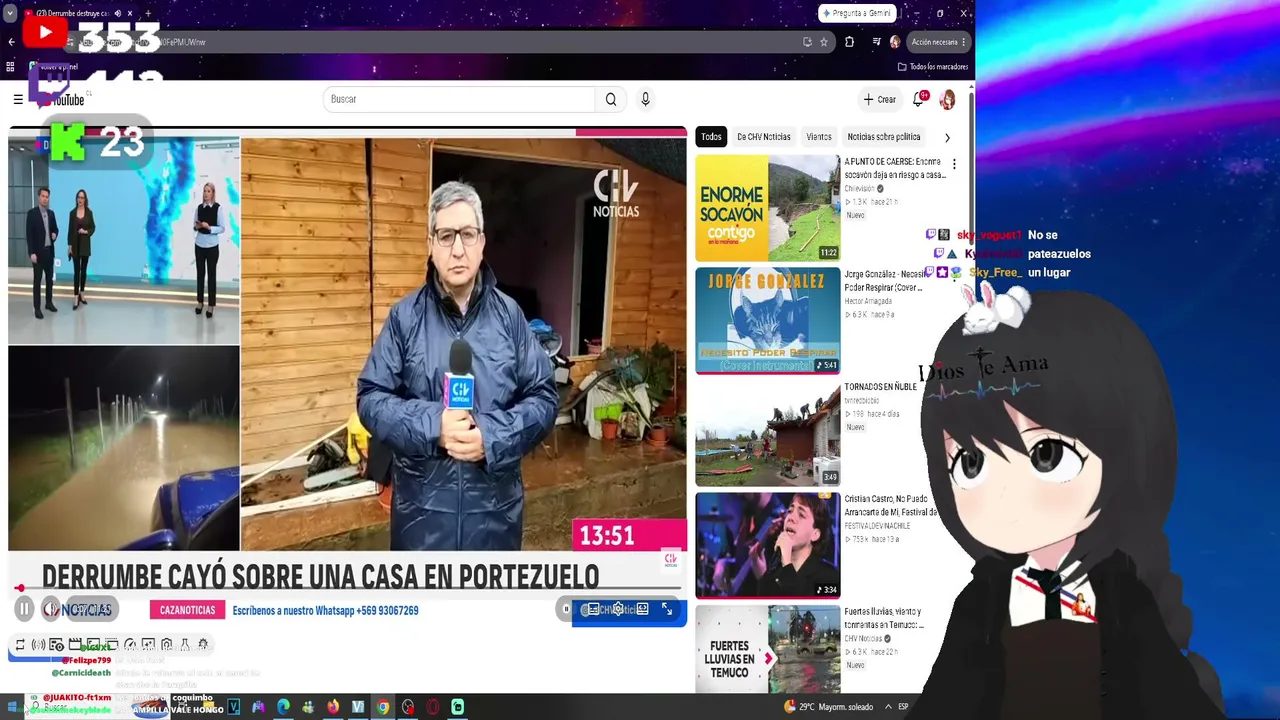The width and height of the screenshot is (1280, 720).
Task: Open the Todos los marcadores folder
Action: click(x=933, y=67)
